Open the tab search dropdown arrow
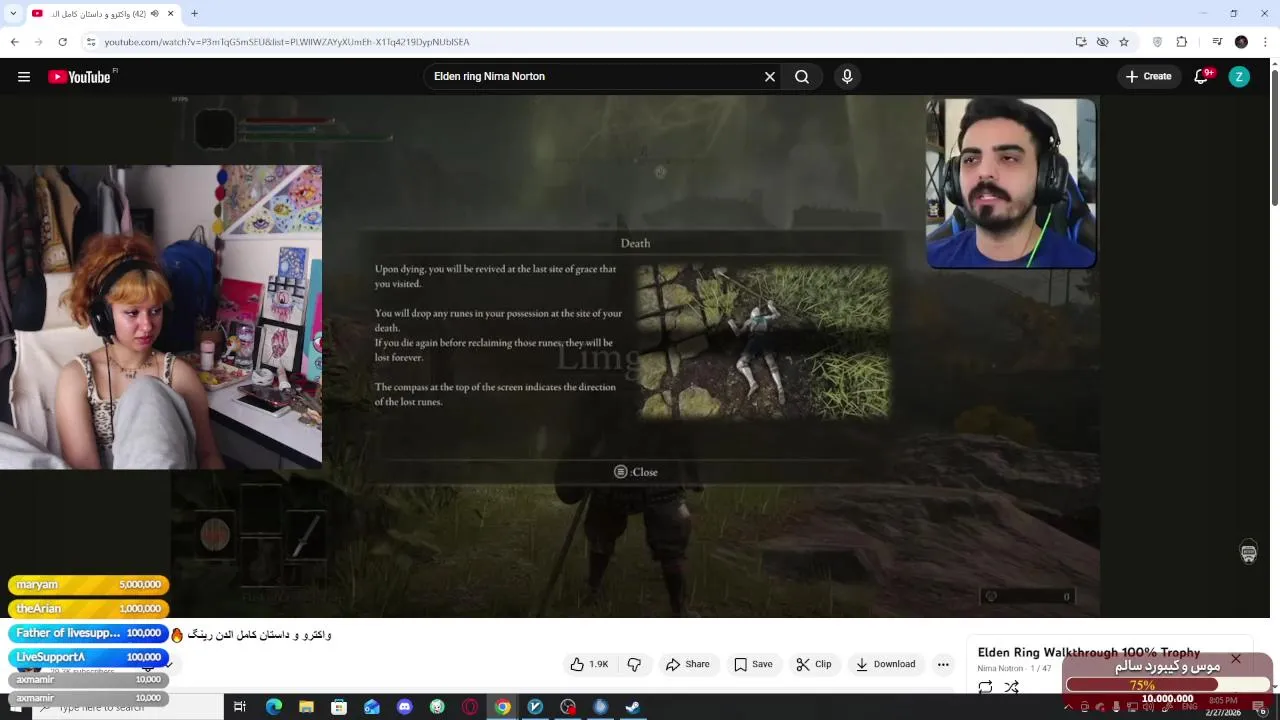The height and width of the screenshot is (720, 1280). coord(13,14)
